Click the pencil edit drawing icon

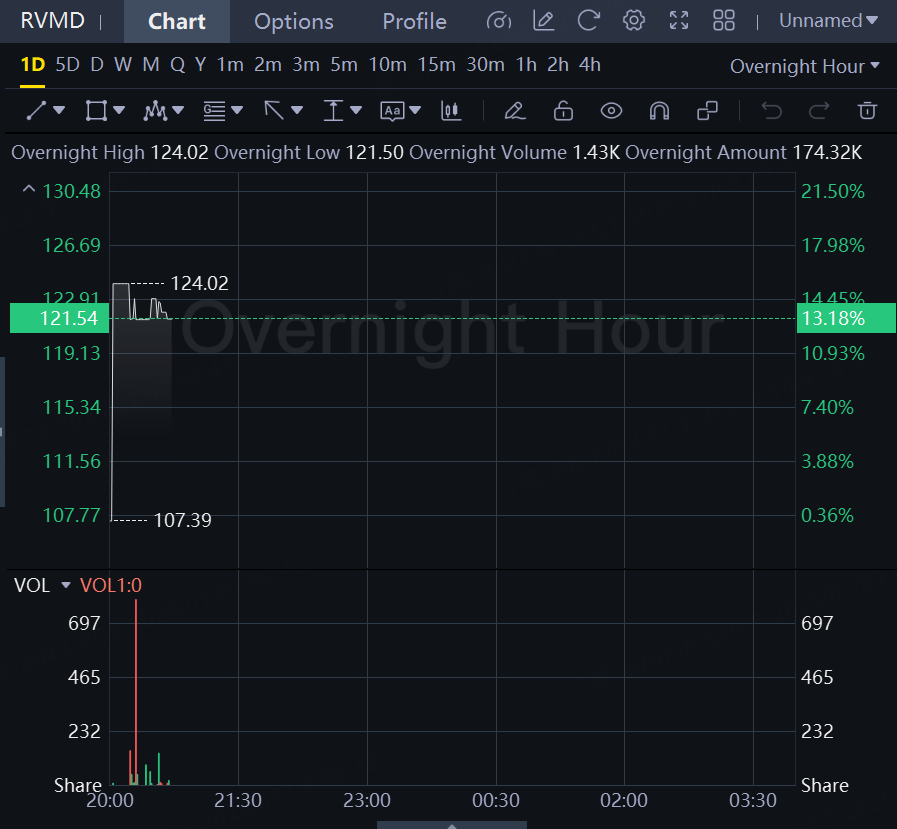515,110
